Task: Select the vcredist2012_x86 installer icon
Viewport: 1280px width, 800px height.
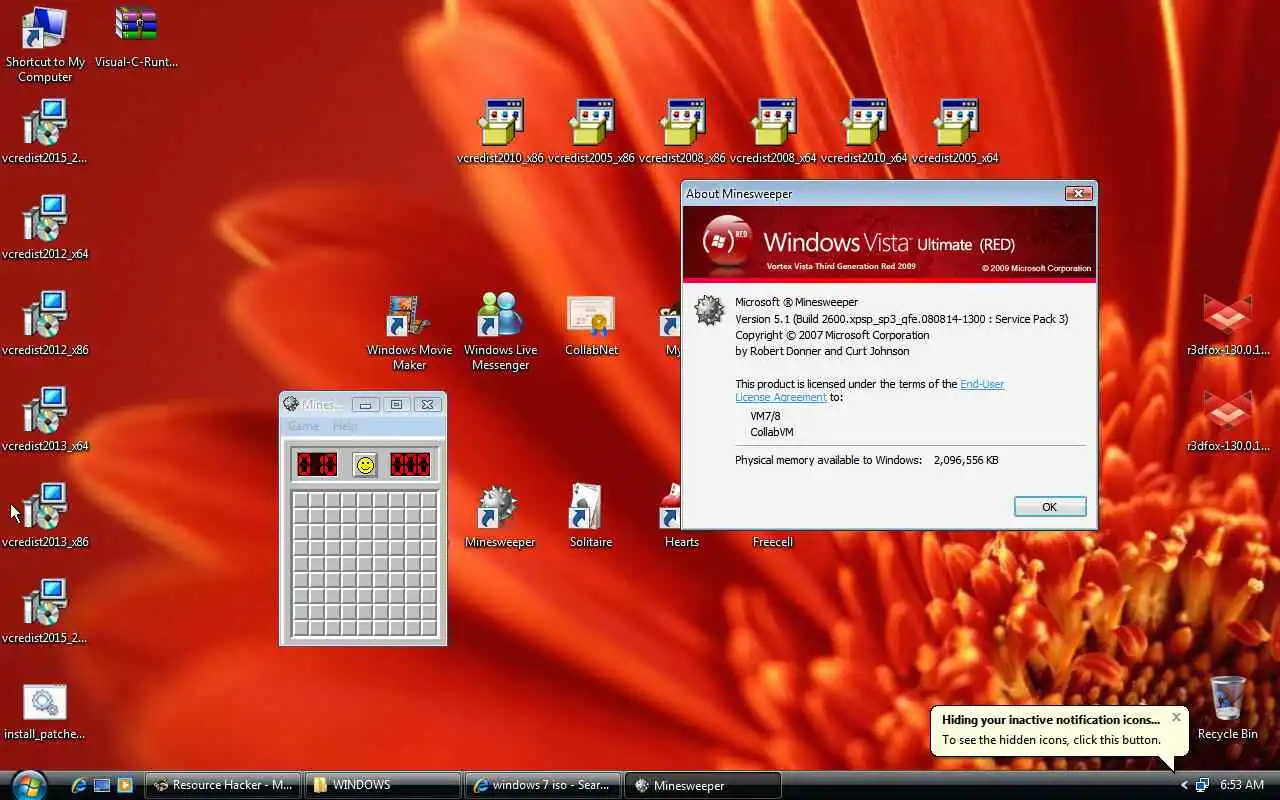Action: click(45, 325)
